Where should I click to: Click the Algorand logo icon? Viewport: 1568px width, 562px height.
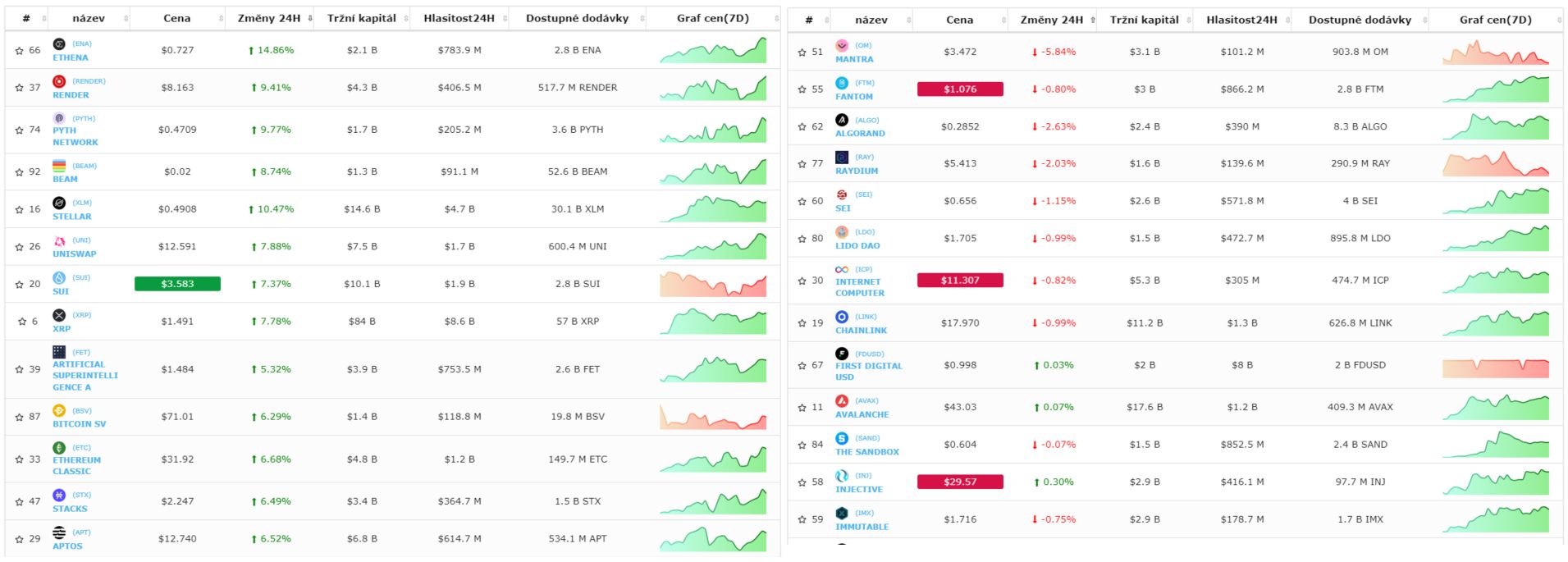click(x=842, y=120)
